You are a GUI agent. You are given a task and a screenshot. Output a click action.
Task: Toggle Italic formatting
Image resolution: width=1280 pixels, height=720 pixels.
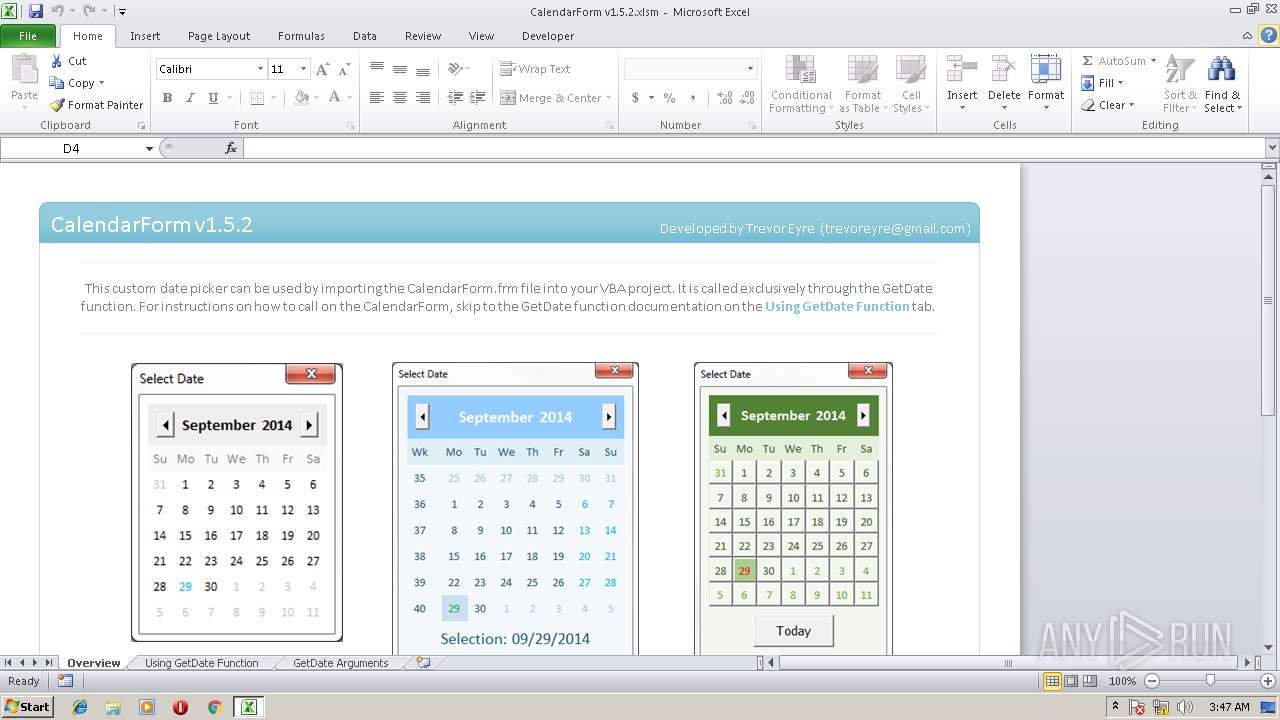point(190,98)
